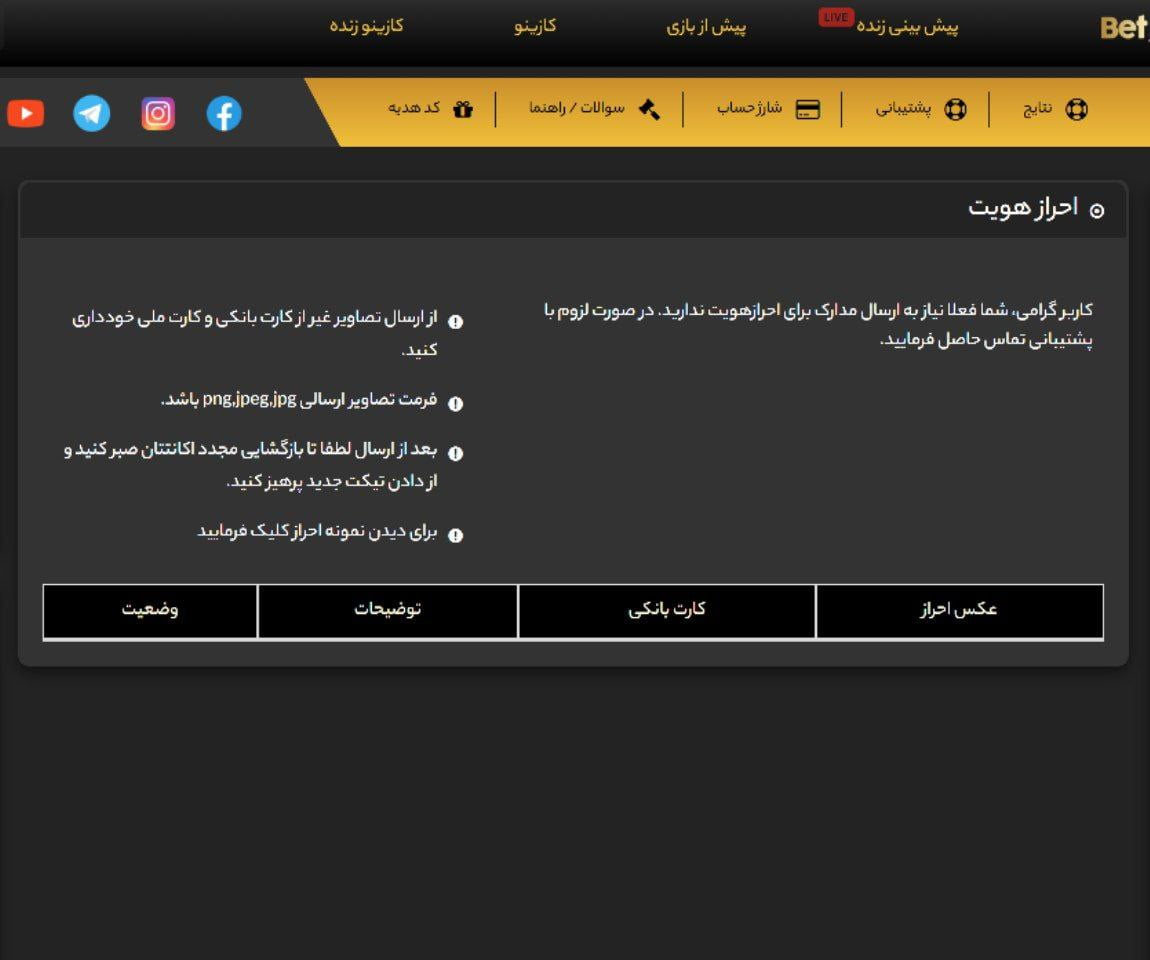Click the gift icon next to کد هدیه
This screenshot has width=1150, height=960.
pos(463,110)
